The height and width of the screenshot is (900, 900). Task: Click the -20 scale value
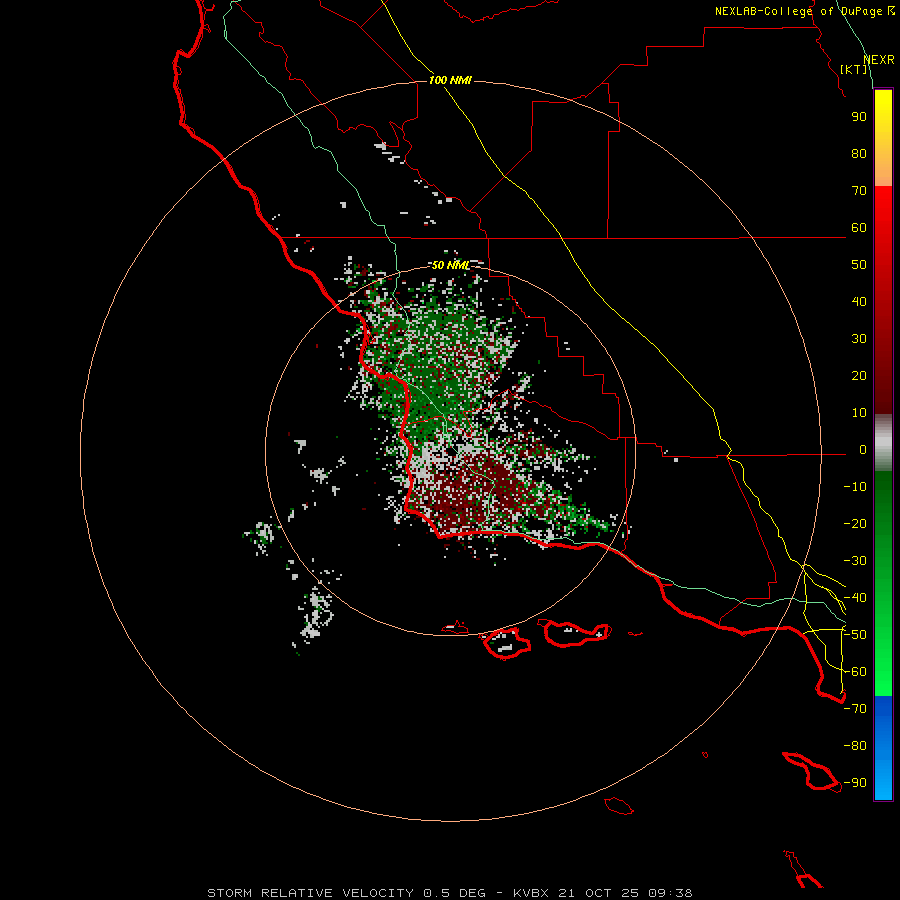(x=855, y=523)
